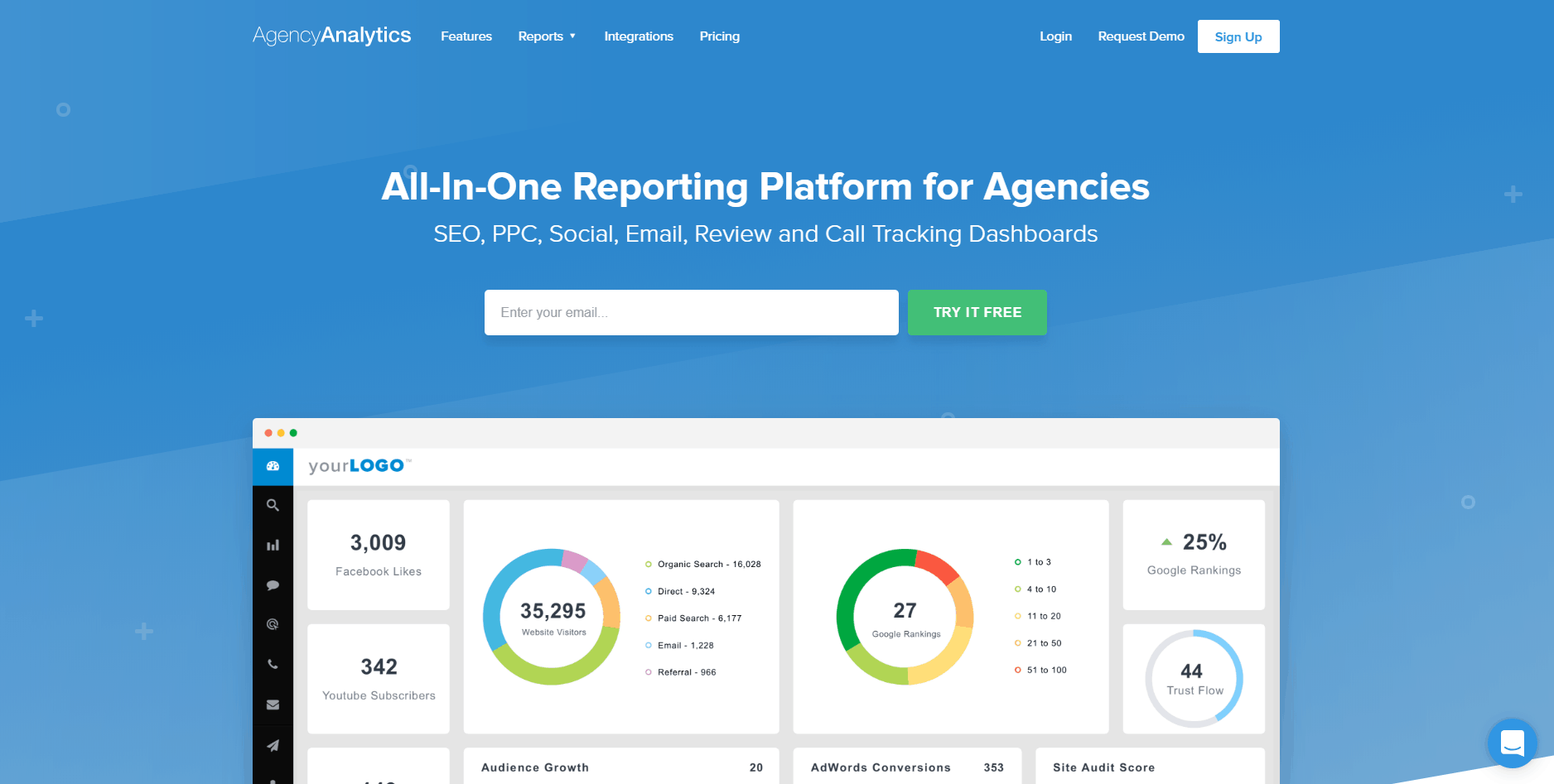The height and width of the screenshot is (784, 1554).
Task: Open the Features menu item
Action: pos(466,36)
